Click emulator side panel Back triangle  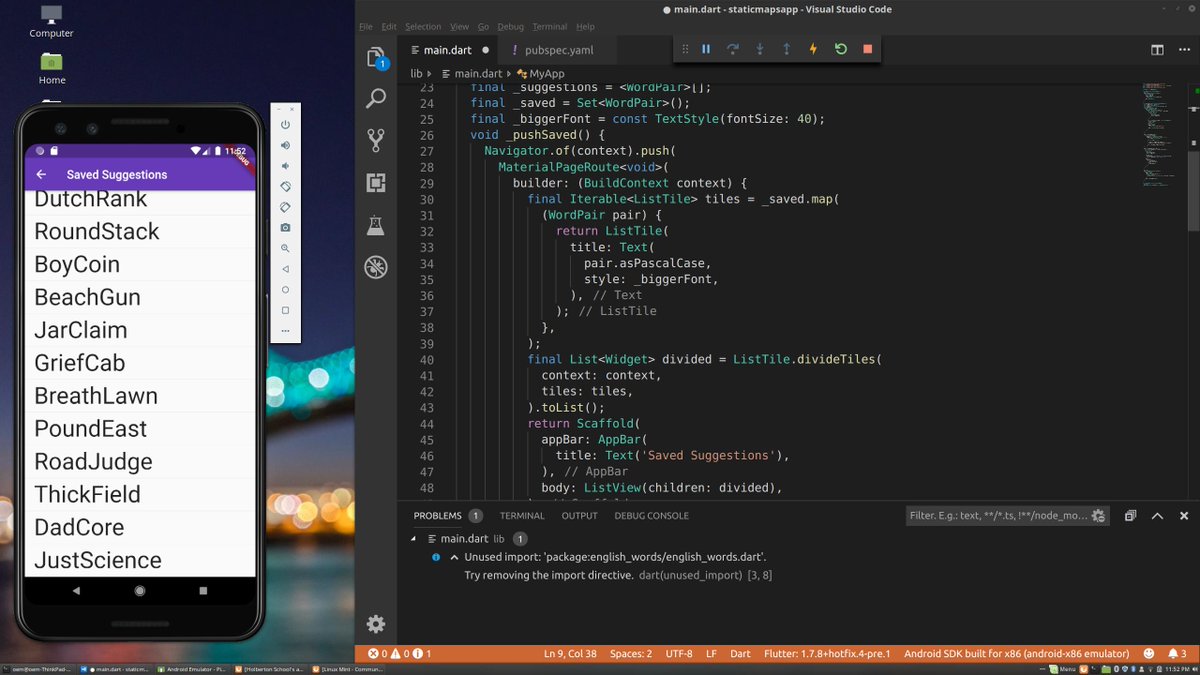[x=285, y=269]
